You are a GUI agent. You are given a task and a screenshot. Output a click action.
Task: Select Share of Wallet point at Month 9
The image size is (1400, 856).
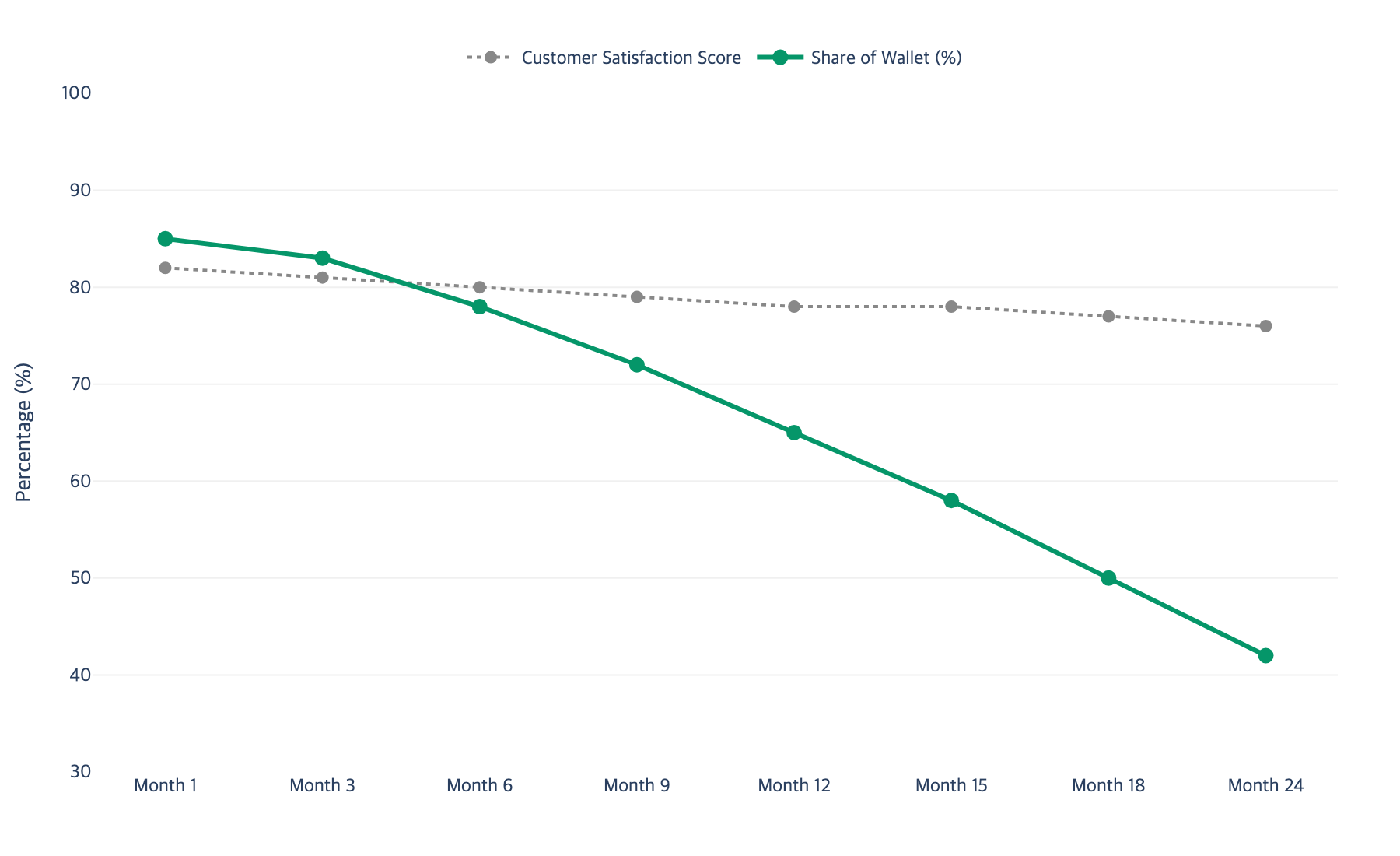[x=637, y=365]
